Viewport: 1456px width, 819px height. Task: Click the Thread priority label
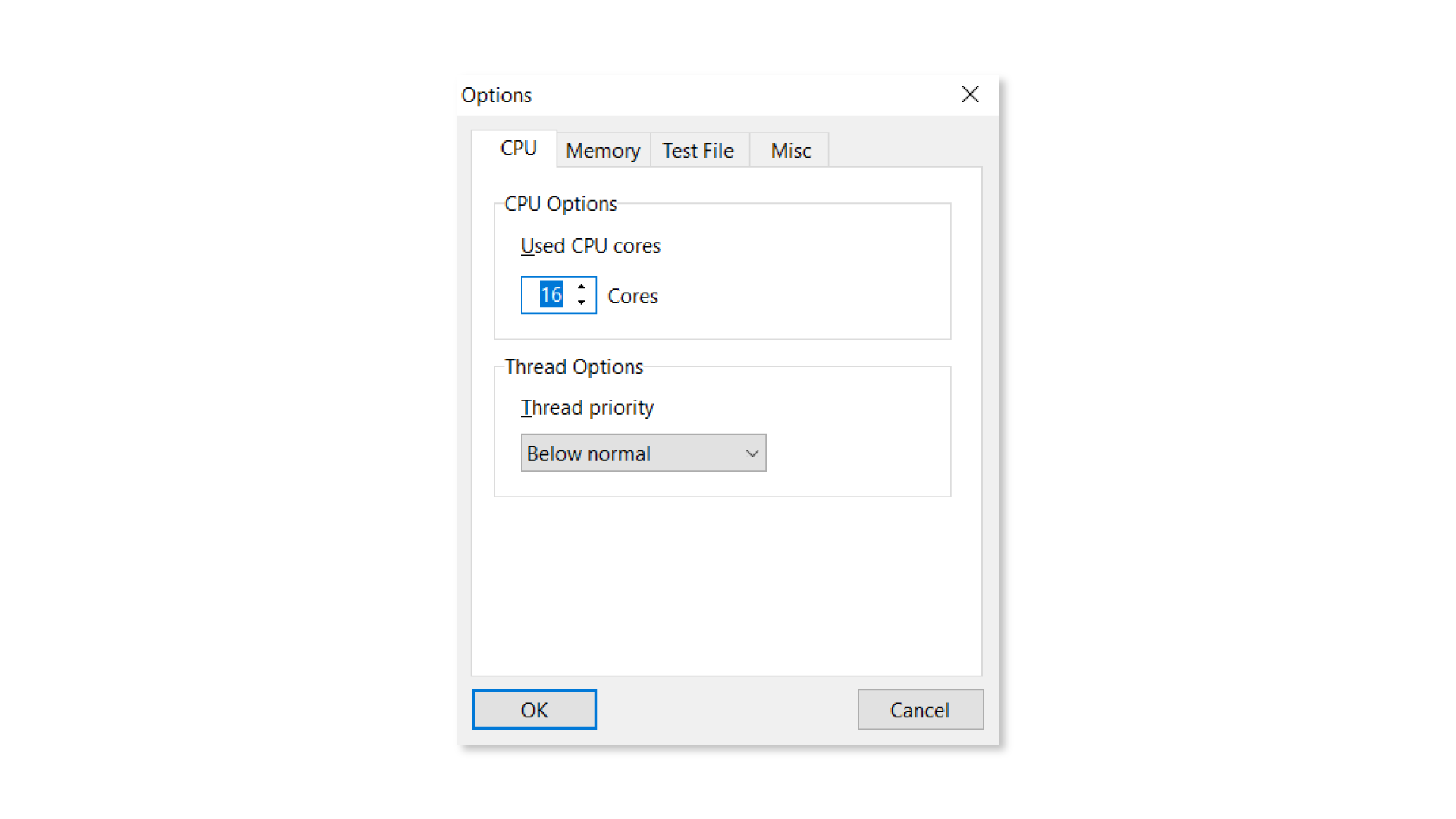coord(587,408)
